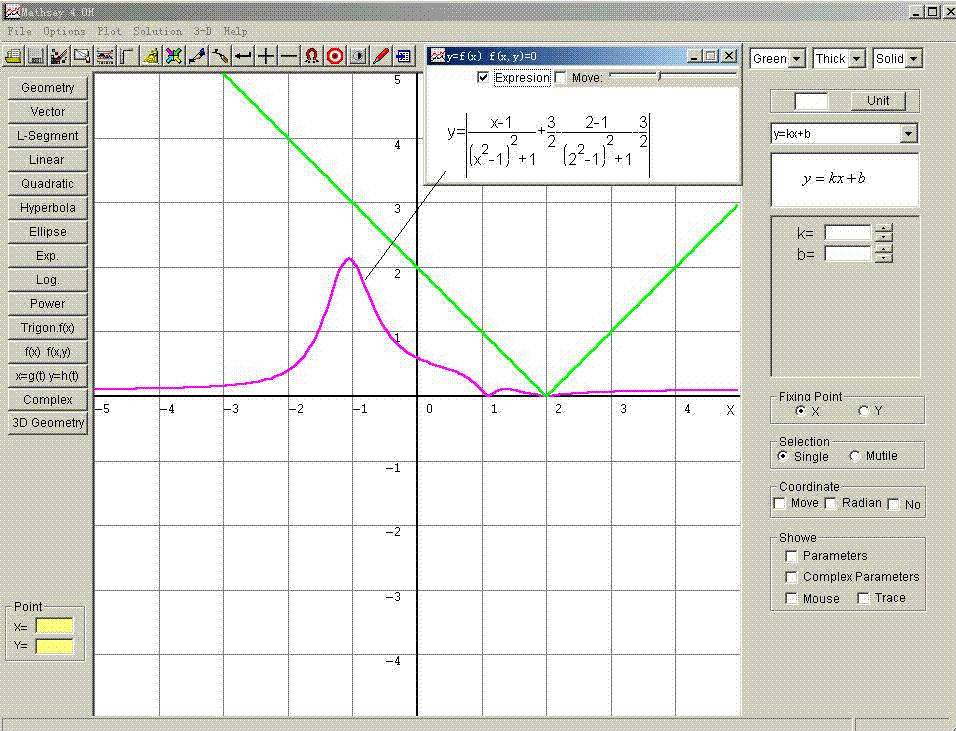Click the Quadratic button

[48, 184]
